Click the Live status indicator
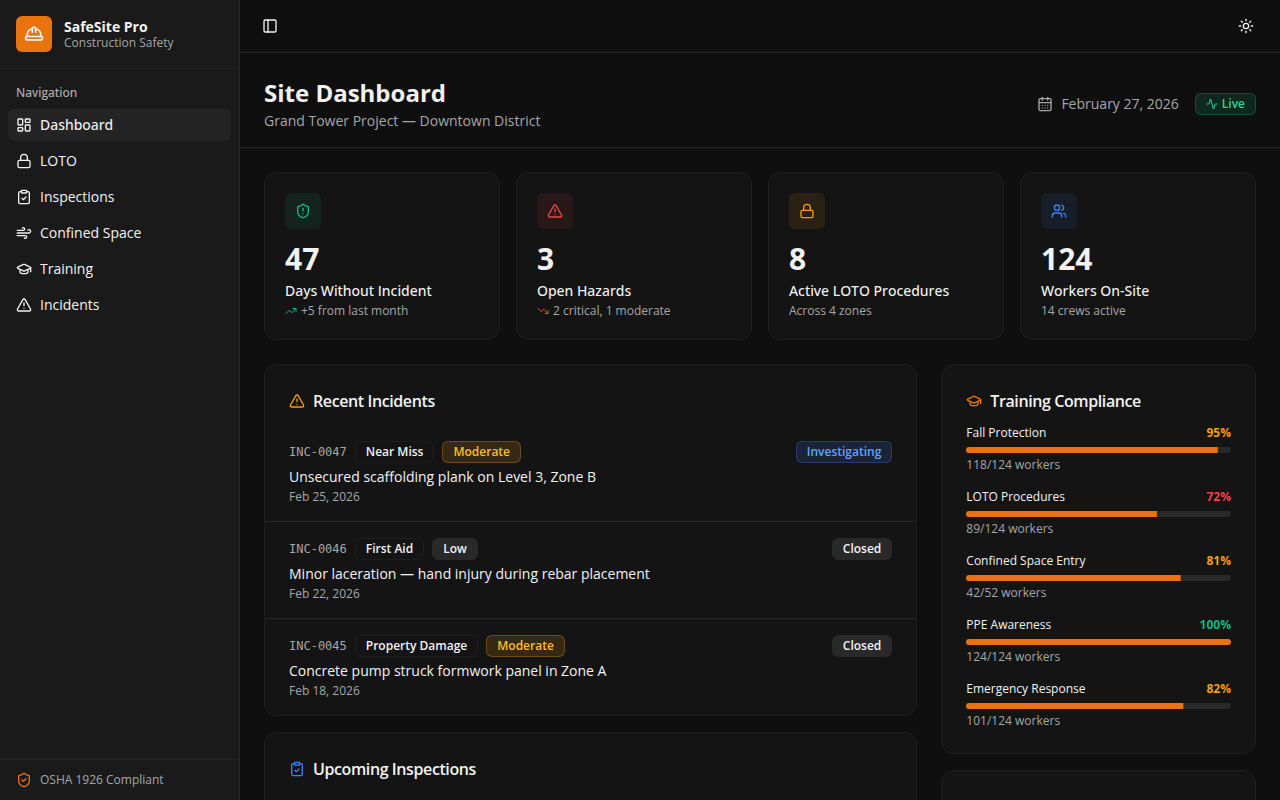This screenshot has height=800, width=1280. (1224, 103)
